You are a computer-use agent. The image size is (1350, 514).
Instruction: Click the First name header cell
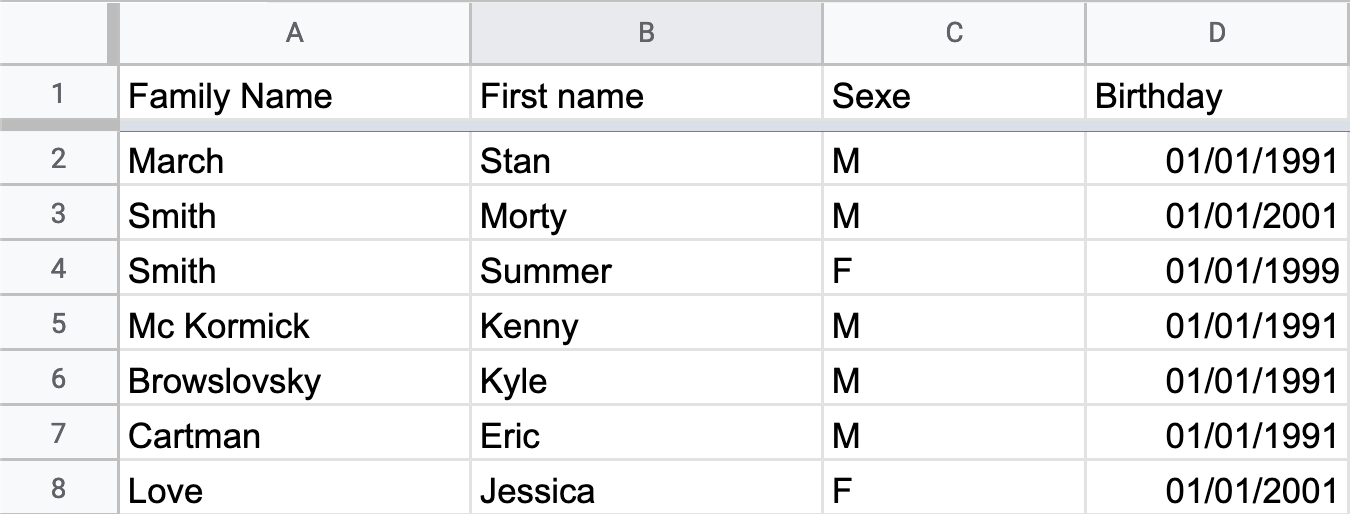point(646,95)
